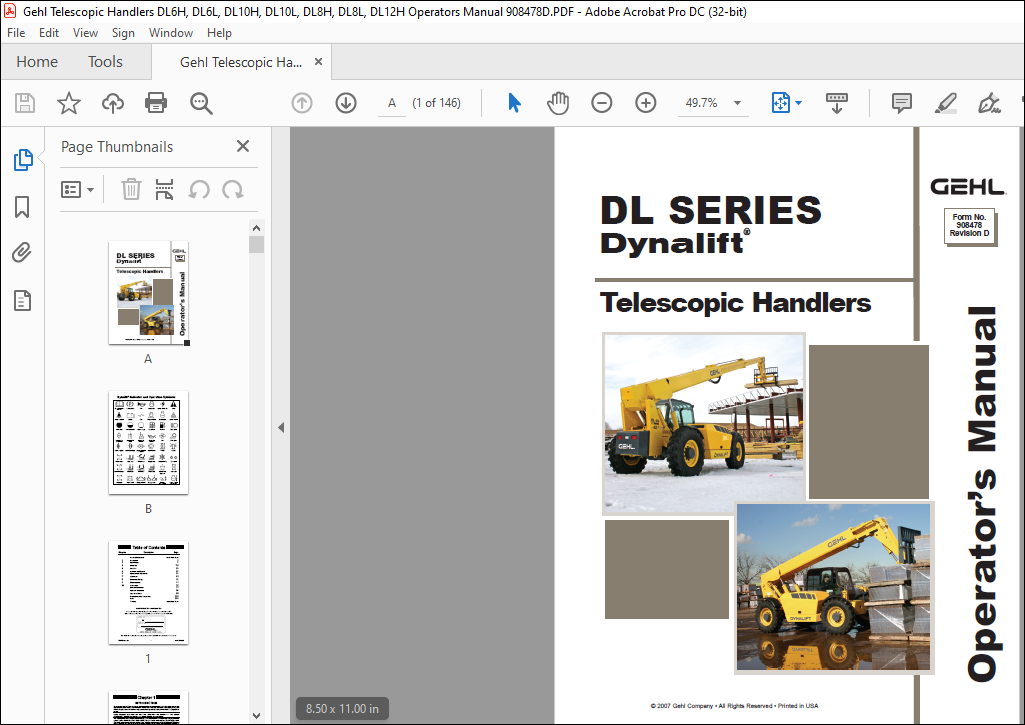
Task: Click the Telescopic Handlers heading in document
Action: coord(735,303)
